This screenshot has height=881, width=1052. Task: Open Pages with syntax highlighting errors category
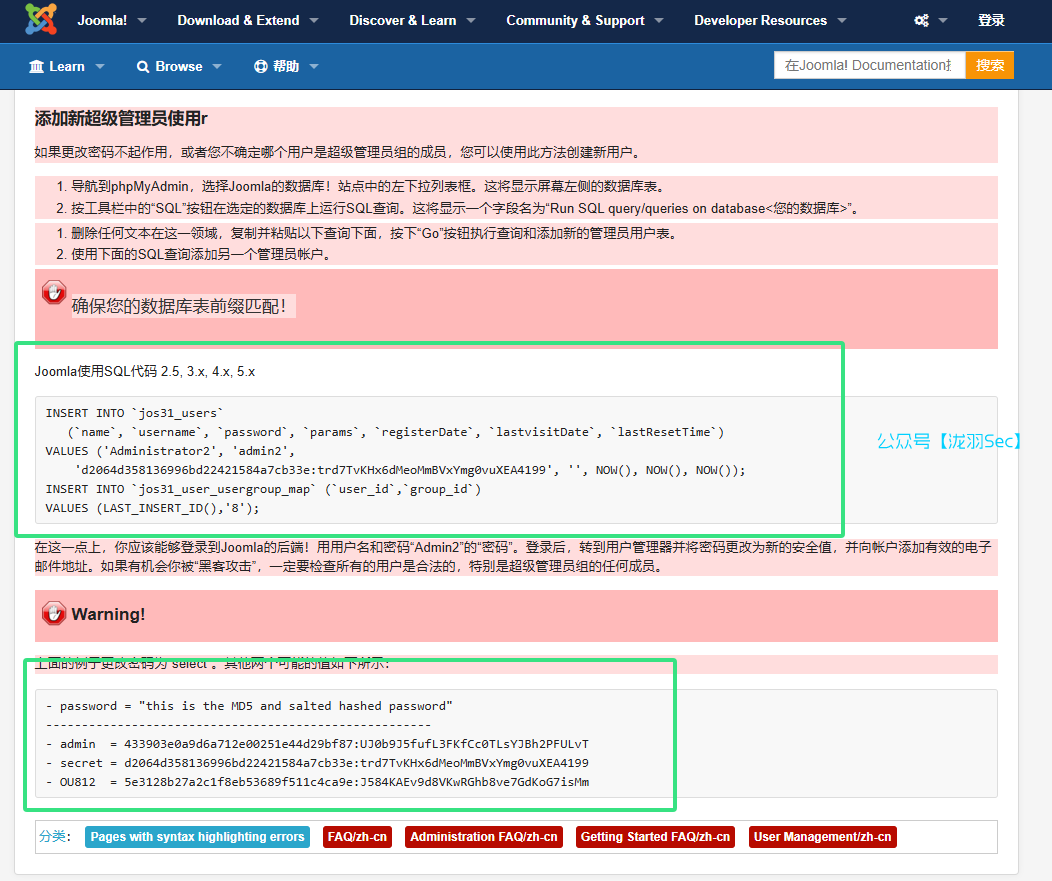coord(197,837)
